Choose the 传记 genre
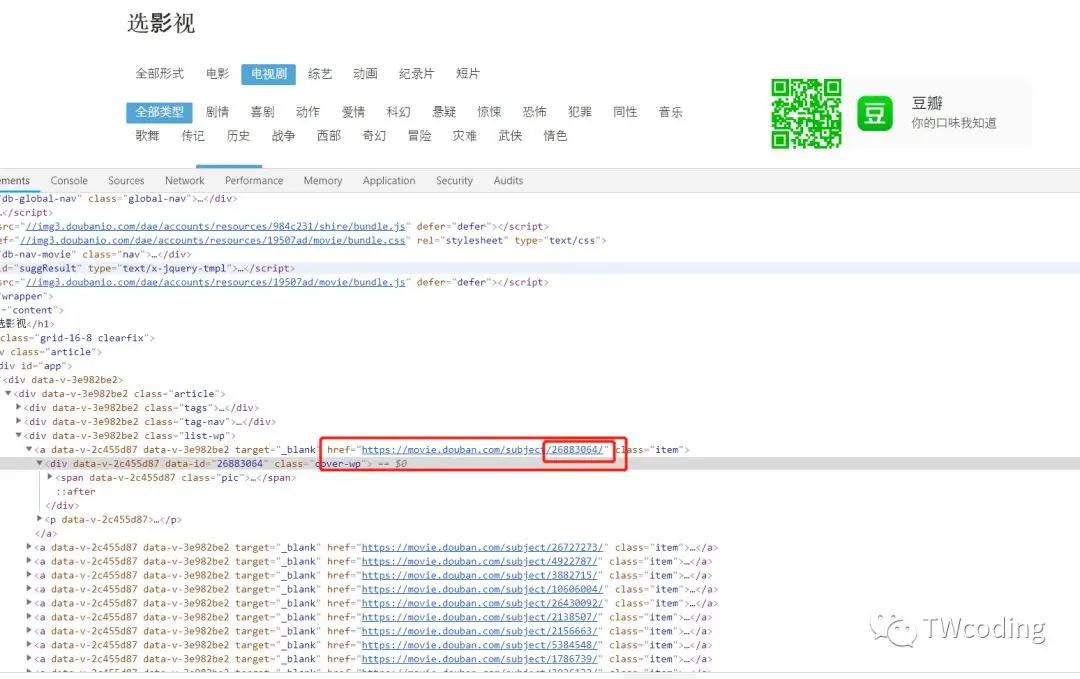The width and height of the screenshot is (1080, 679). [x=193, y=136]
